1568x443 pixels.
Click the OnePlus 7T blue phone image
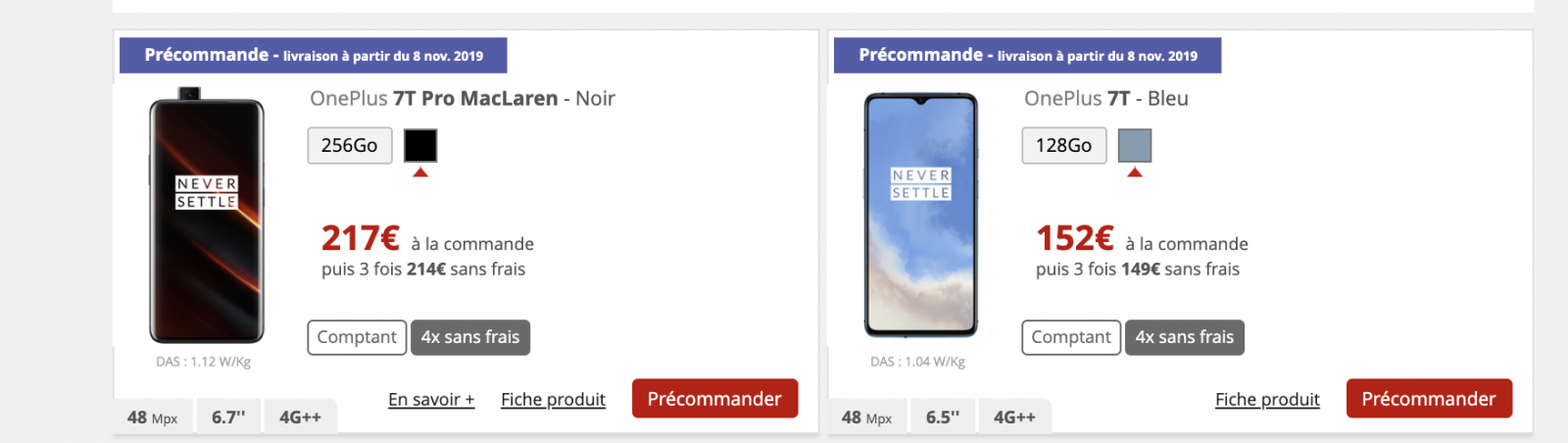921,216
